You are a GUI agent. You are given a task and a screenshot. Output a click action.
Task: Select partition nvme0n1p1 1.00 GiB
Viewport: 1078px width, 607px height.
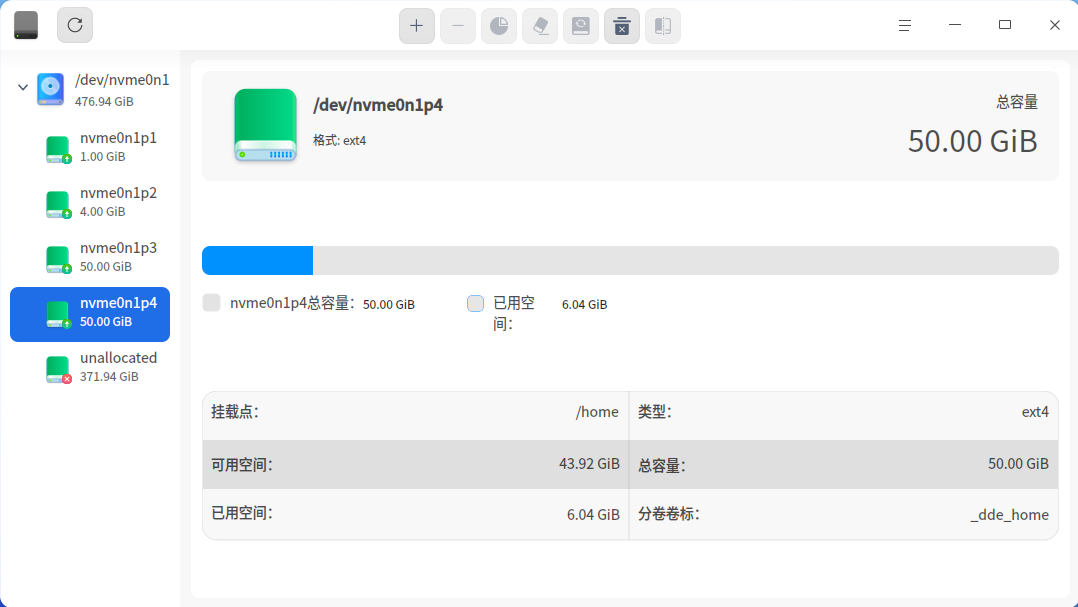(x=90, y=147)
